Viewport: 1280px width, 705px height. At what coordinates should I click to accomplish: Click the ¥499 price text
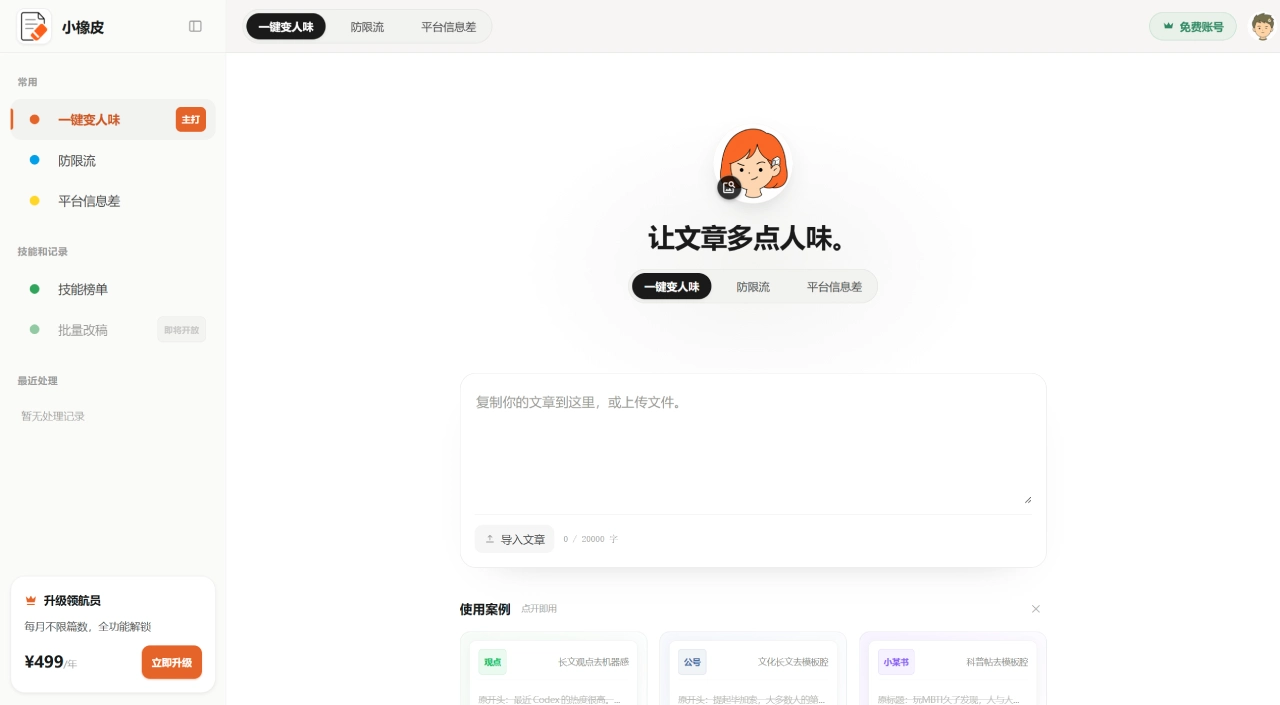pos(44,662)
